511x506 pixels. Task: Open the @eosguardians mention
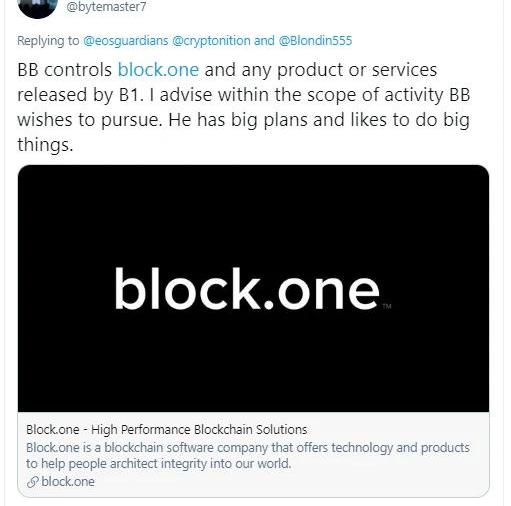pyautogui.click(x=126, y=41)
